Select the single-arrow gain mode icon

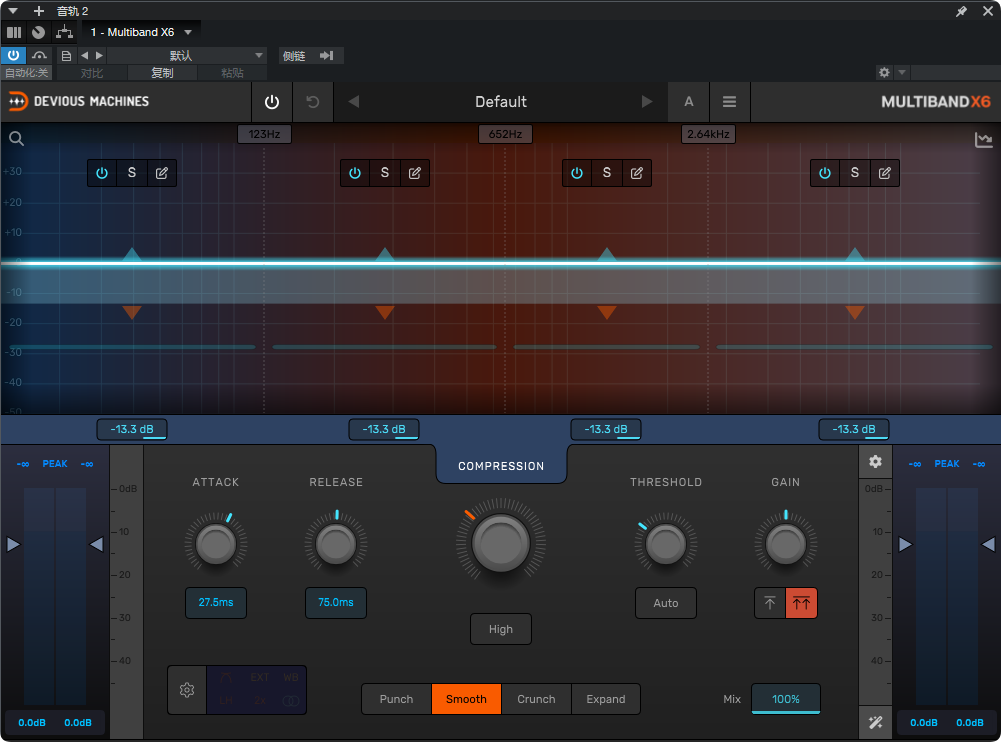pos(770,603)
